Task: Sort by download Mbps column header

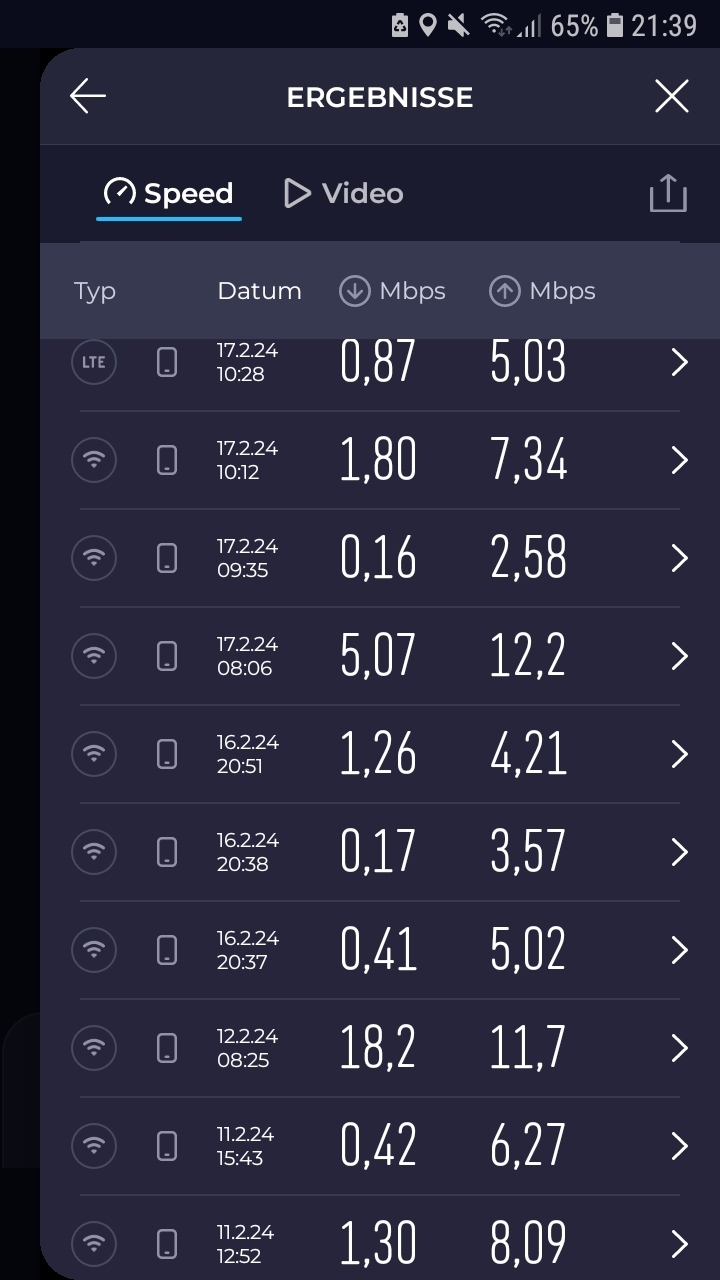Action: [392, 291]
